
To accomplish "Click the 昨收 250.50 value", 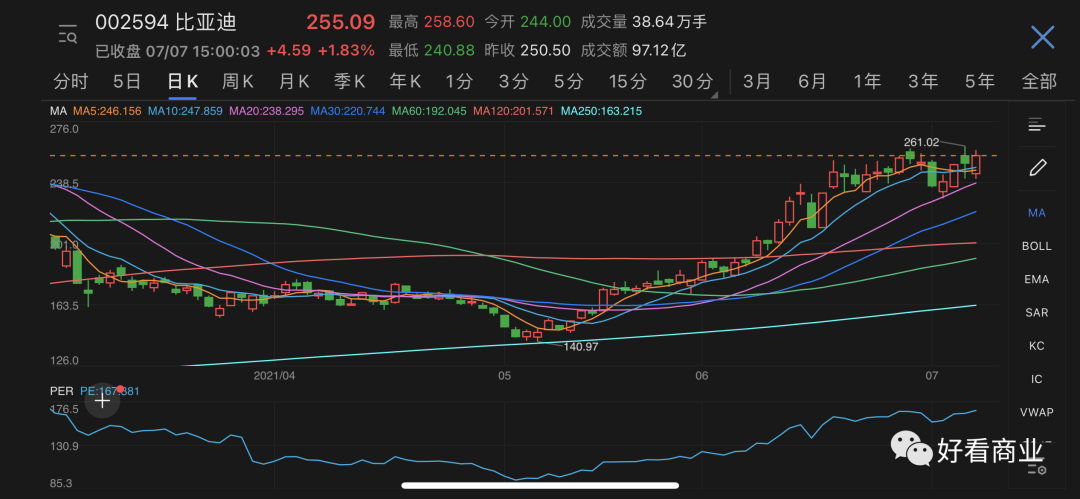I will (528, 50).
